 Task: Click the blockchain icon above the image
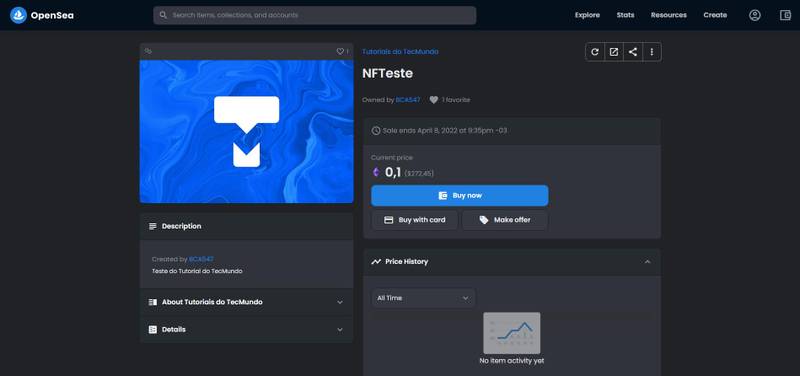(x=148, y=51)
